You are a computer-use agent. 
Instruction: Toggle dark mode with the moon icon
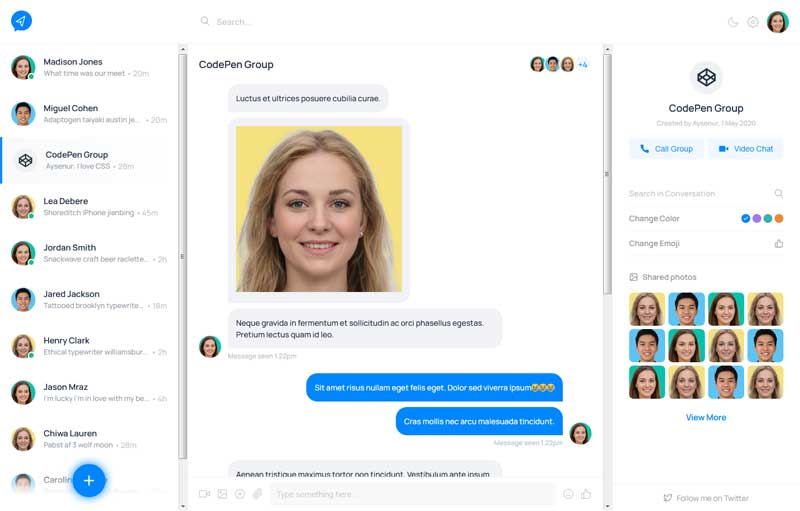(x=733, y=22)
